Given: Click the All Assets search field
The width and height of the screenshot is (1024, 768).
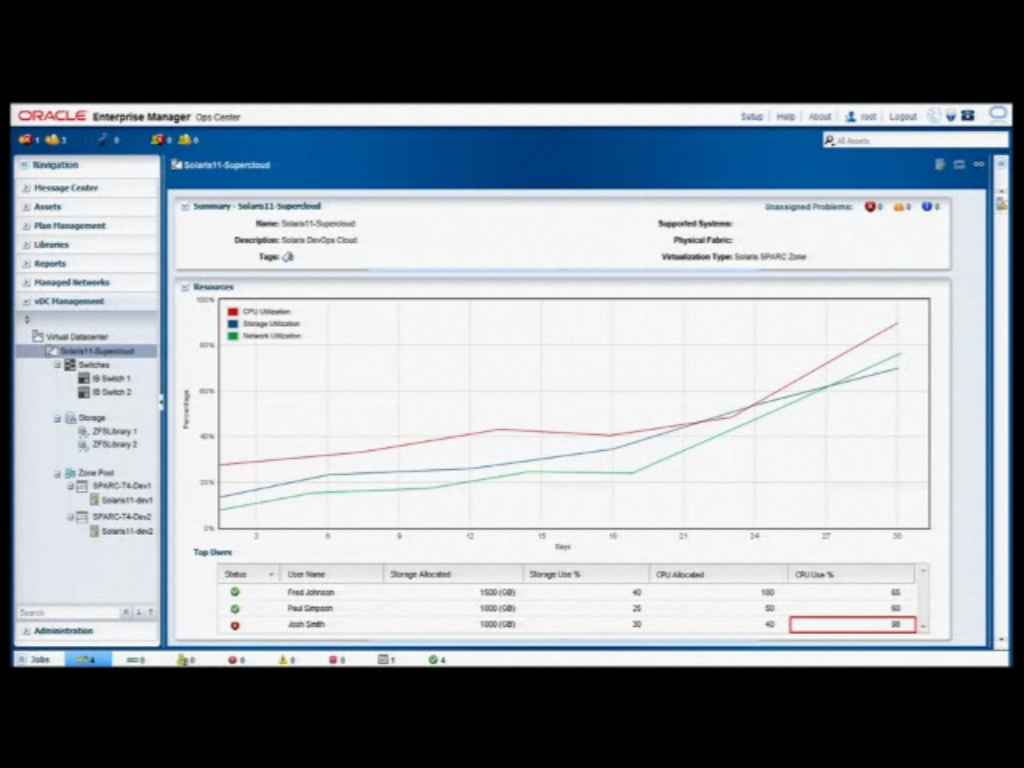Looking at the screenshot, I should click(915, 140).
